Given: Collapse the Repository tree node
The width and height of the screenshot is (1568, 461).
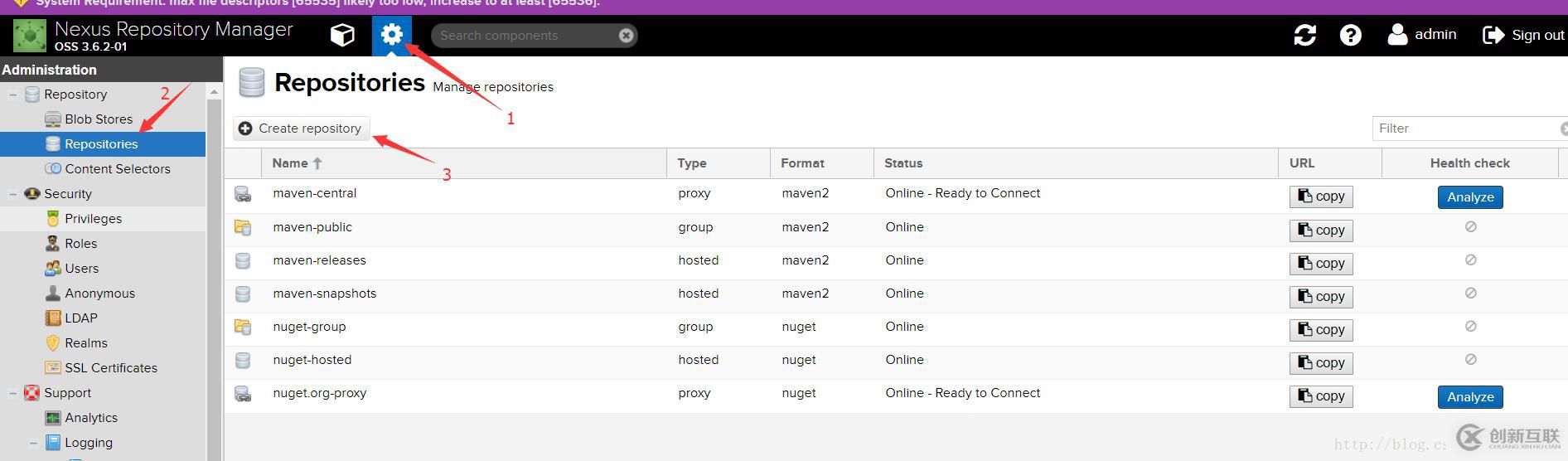Looking at the screenshot, I should (13, 95).
